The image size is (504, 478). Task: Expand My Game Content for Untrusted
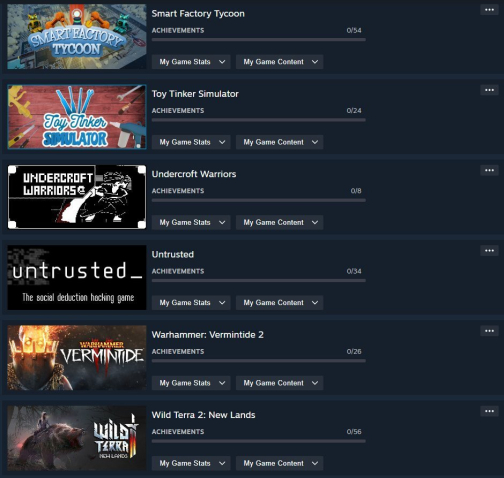pos(279,303)
